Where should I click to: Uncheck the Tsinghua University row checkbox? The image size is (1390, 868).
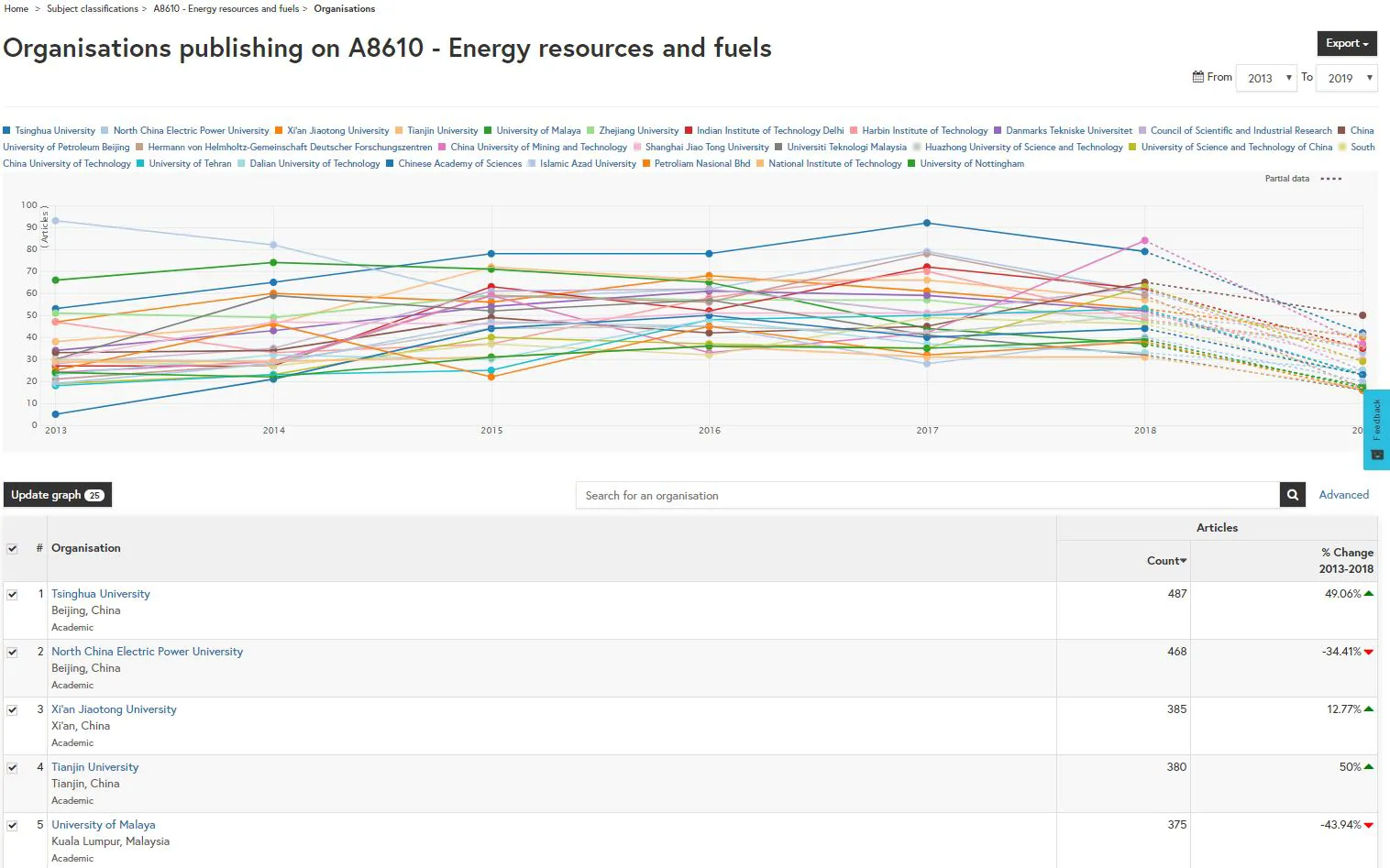click(13, 594)
